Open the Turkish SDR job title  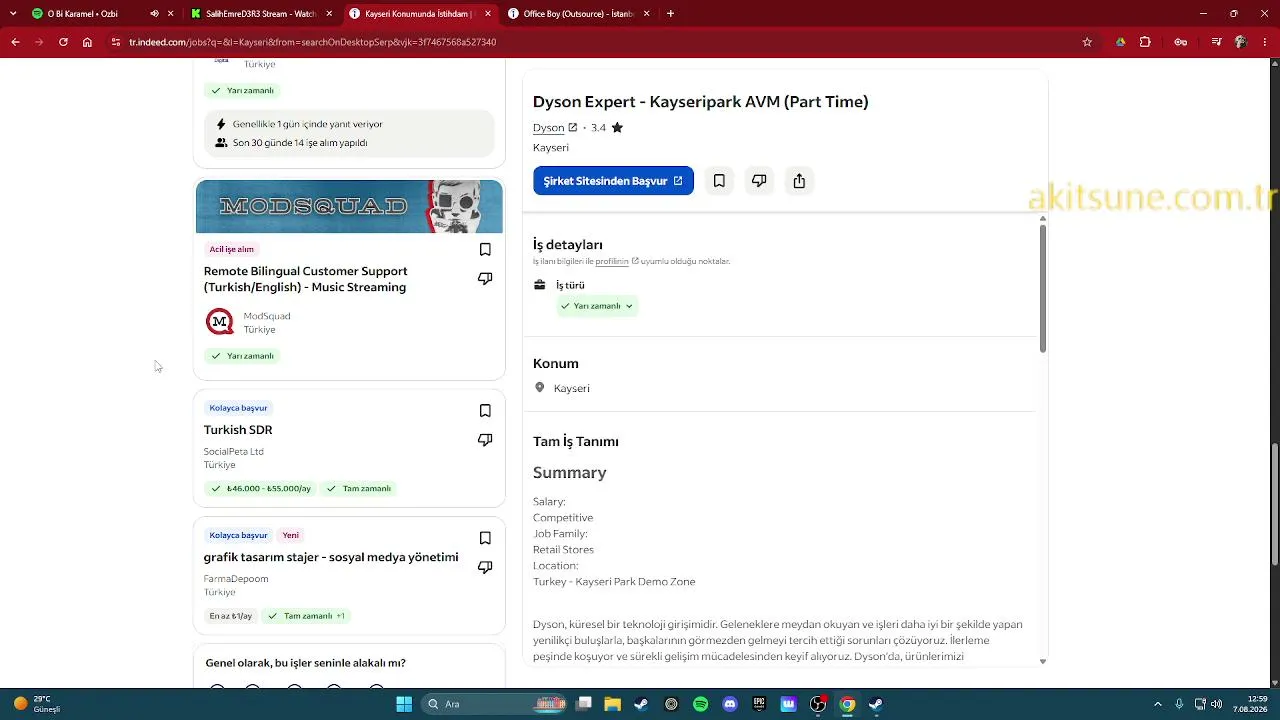(238, 430)
